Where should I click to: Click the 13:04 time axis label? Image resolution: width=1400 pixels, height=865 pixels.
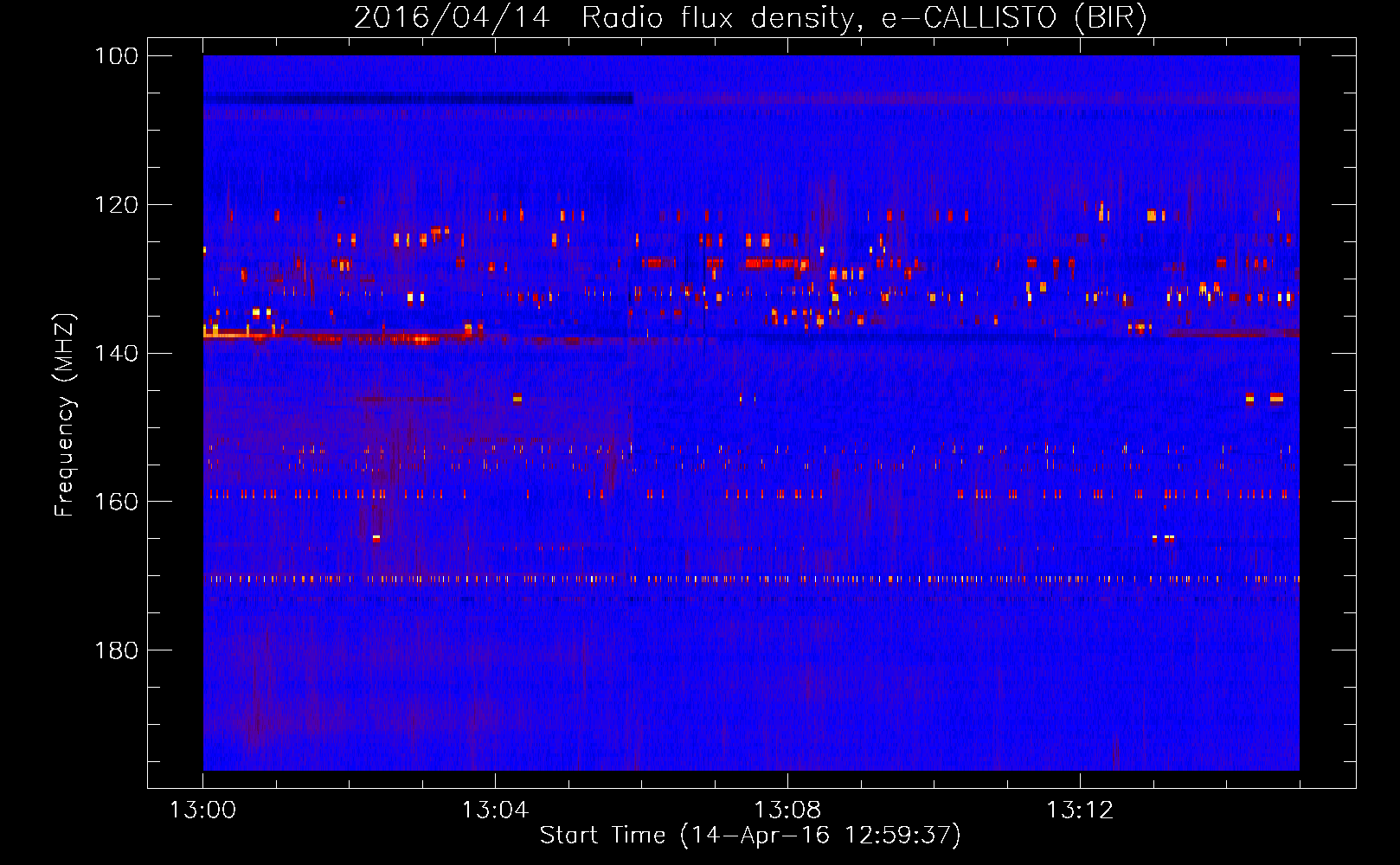coord(495,811)
